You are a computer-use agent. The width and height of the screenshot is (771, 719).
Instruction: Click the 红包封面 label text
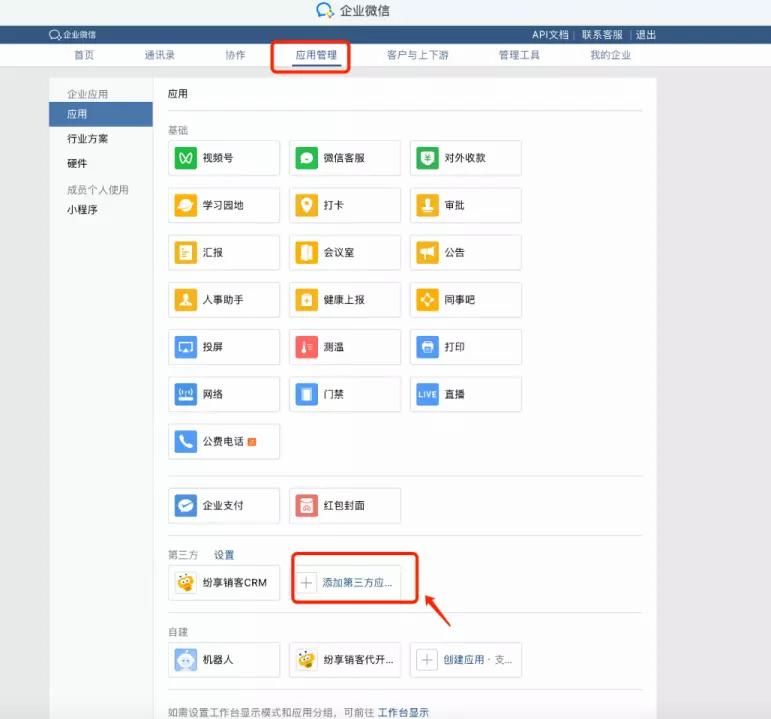tap(344, 505)
